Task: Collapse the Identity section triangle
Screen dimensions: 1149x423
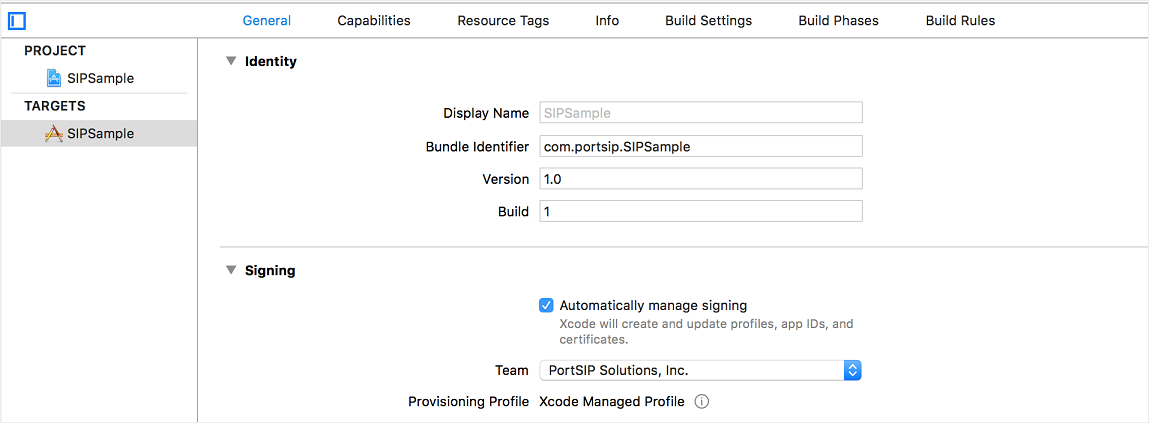Action: [231, 61]
